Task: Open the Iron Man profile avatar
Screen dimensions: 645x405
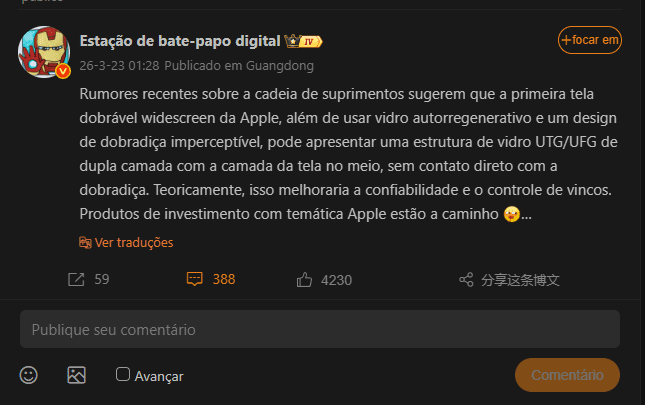Action: 44,52
